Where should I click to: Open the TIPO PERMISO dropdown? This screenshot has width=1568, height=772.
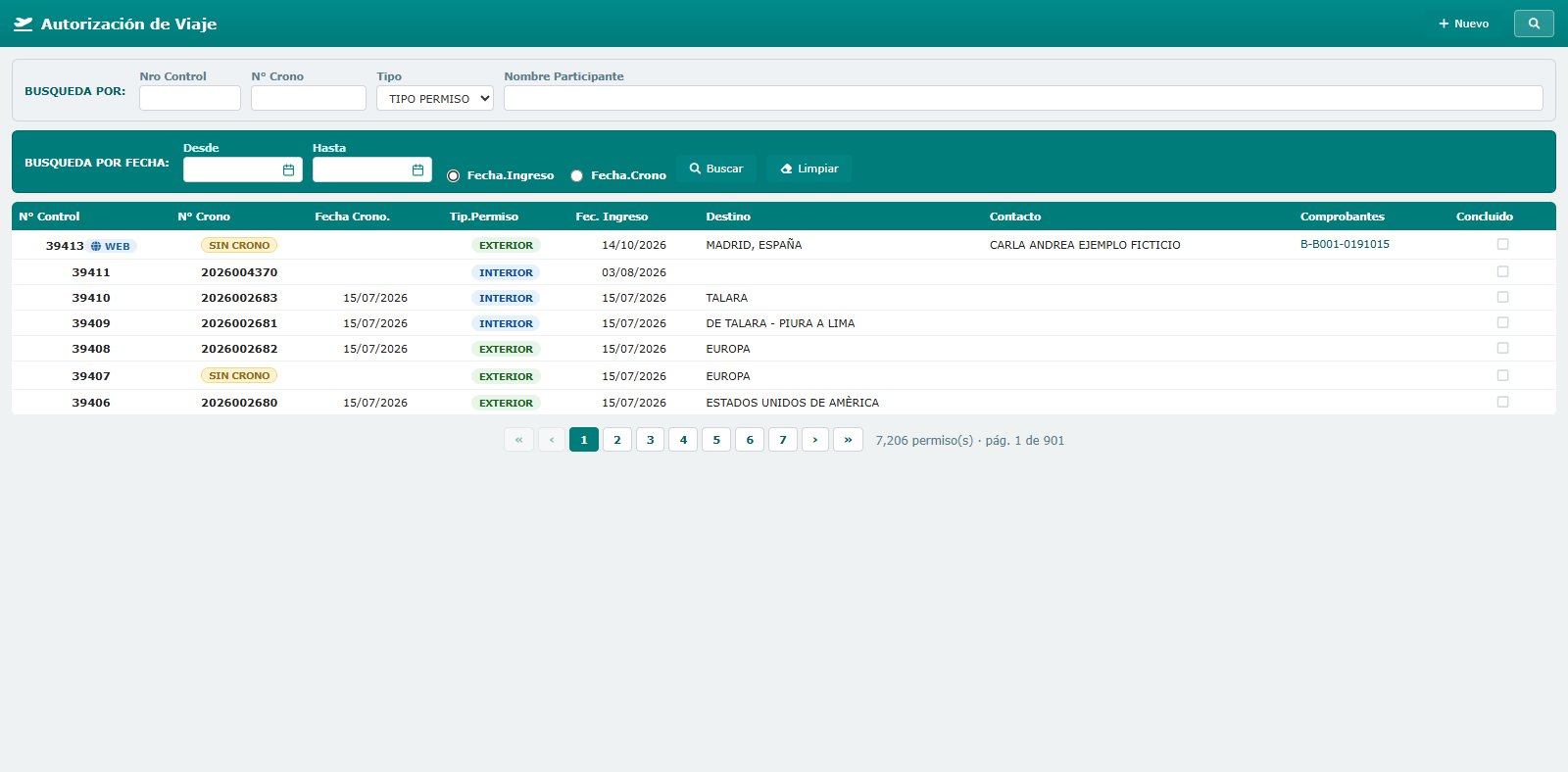point(435,98)
